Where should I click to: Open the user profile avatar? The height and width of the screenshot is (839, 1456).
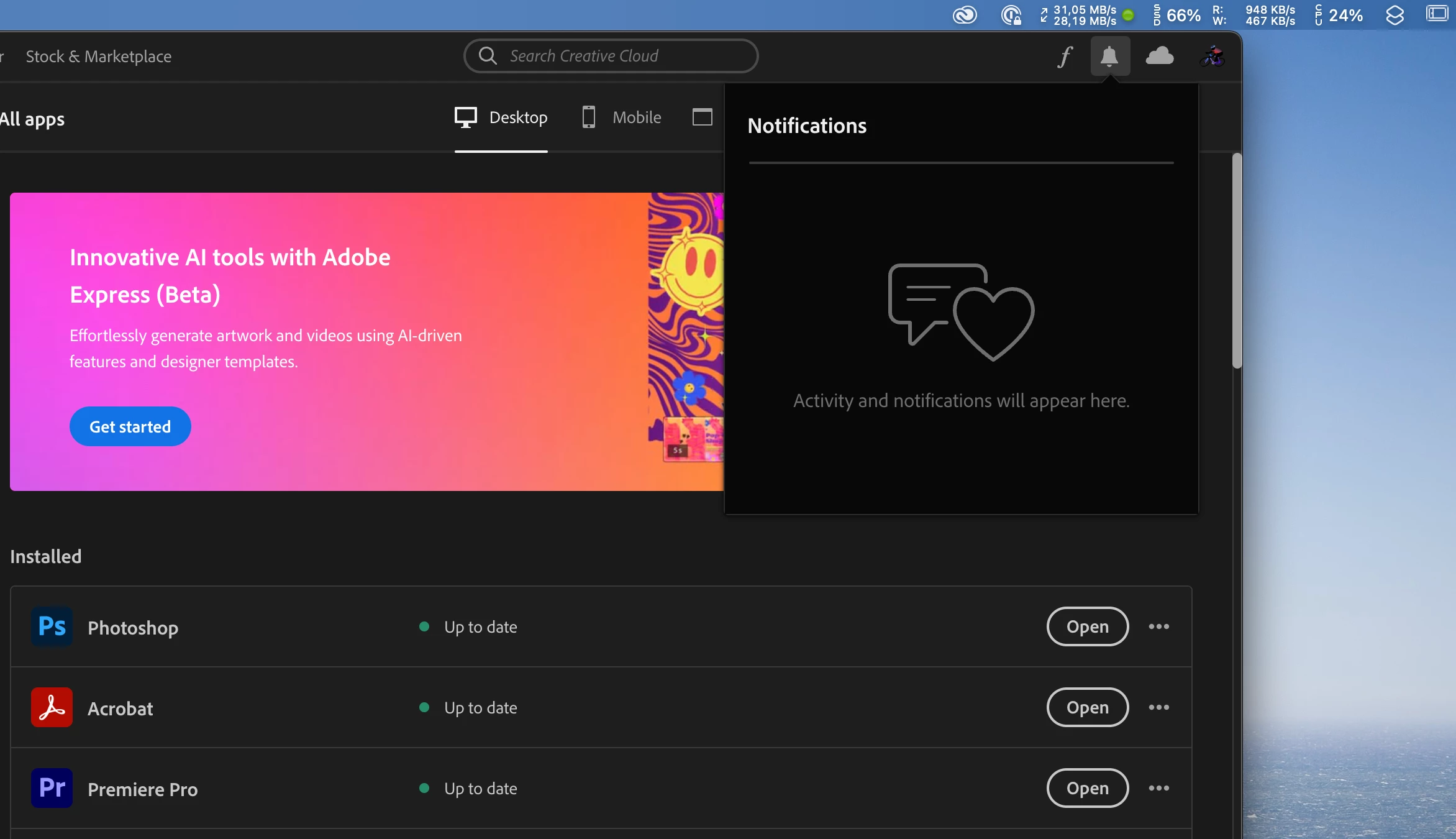[1212, 57]
